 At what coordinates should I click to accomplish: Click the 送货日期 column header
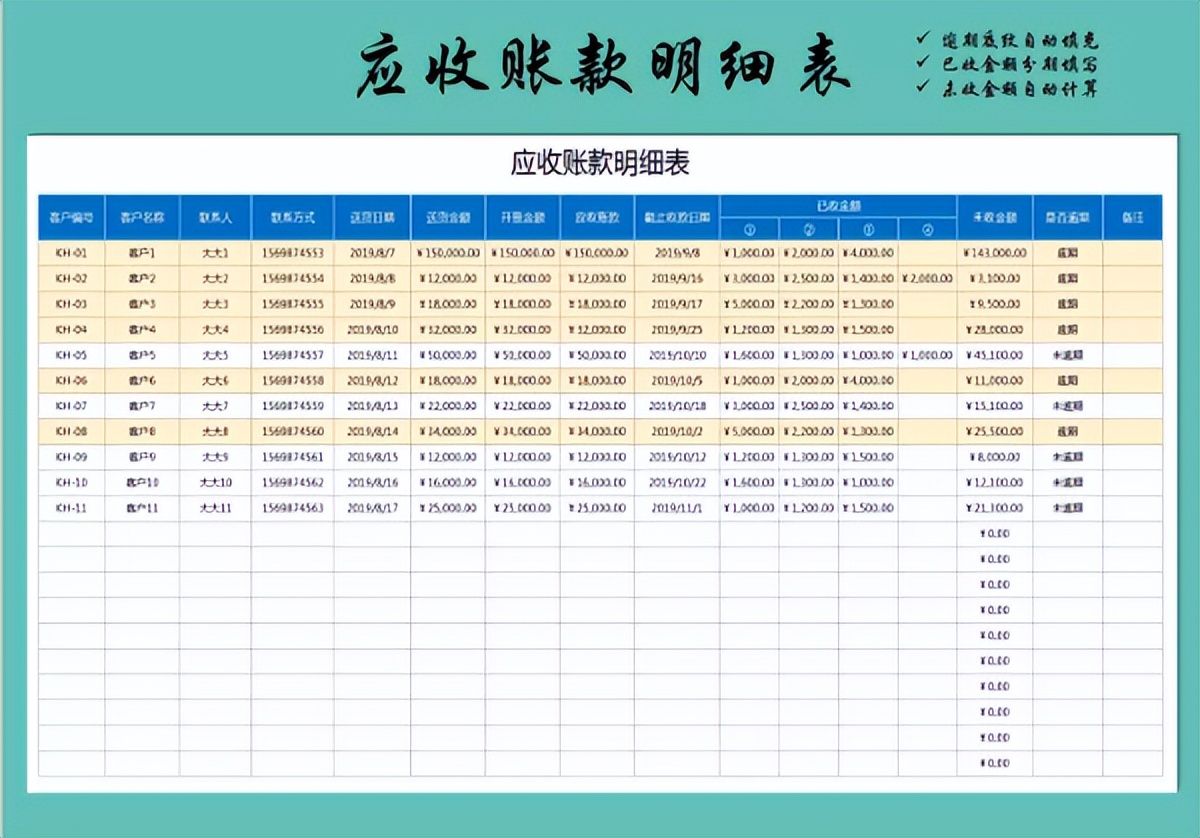point(369,218)
